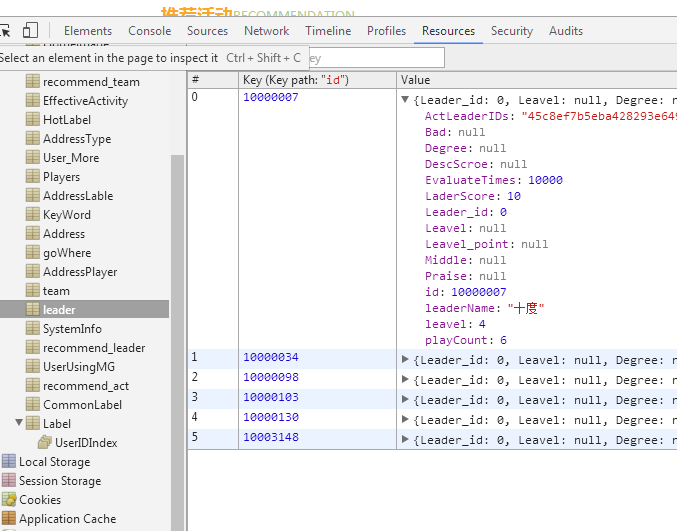Click the Session Storage icon
Image resolution: width=677 pixels, height=531 pixels.
tap(9, 480)
